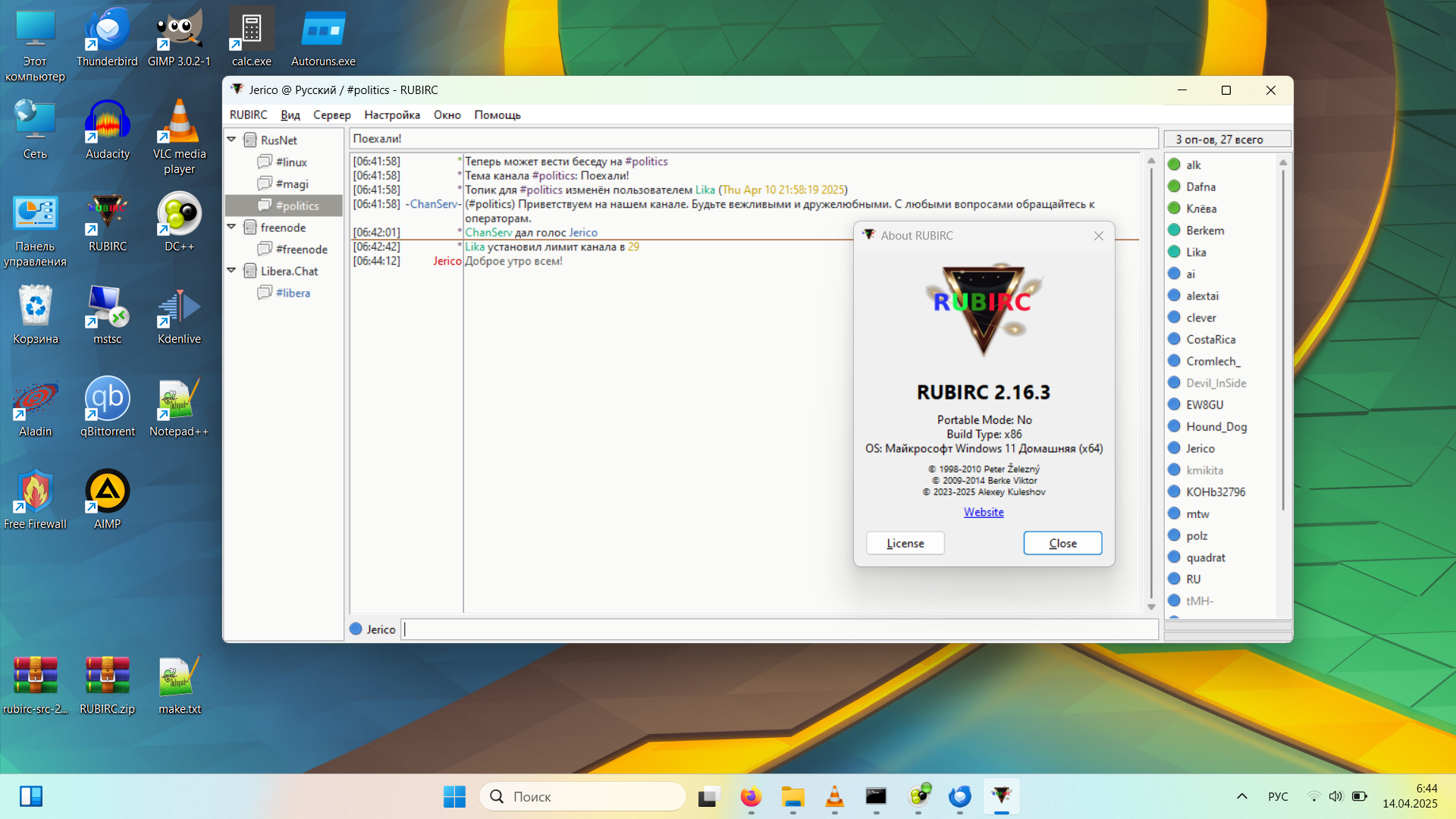
Task: Click RUBIRC icon in the taskbar
Action: (1001, 796)
